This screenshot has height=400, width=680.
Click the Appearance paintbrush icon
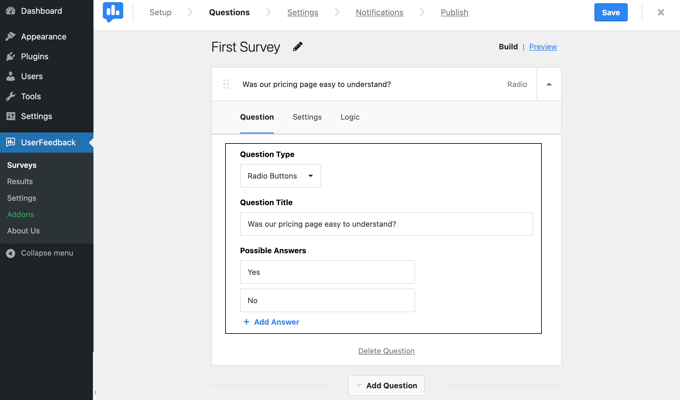[11, 36]
